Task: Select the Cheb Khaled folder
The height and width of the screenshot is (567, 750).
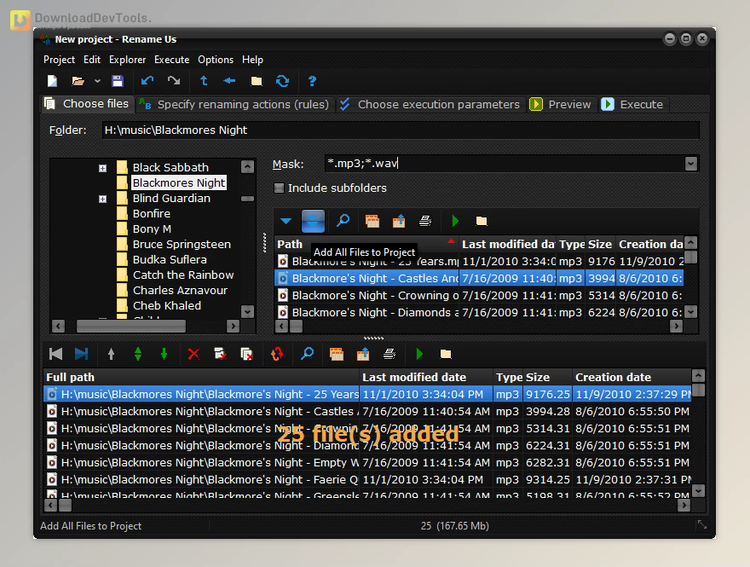Action: (x=167, y=305)
